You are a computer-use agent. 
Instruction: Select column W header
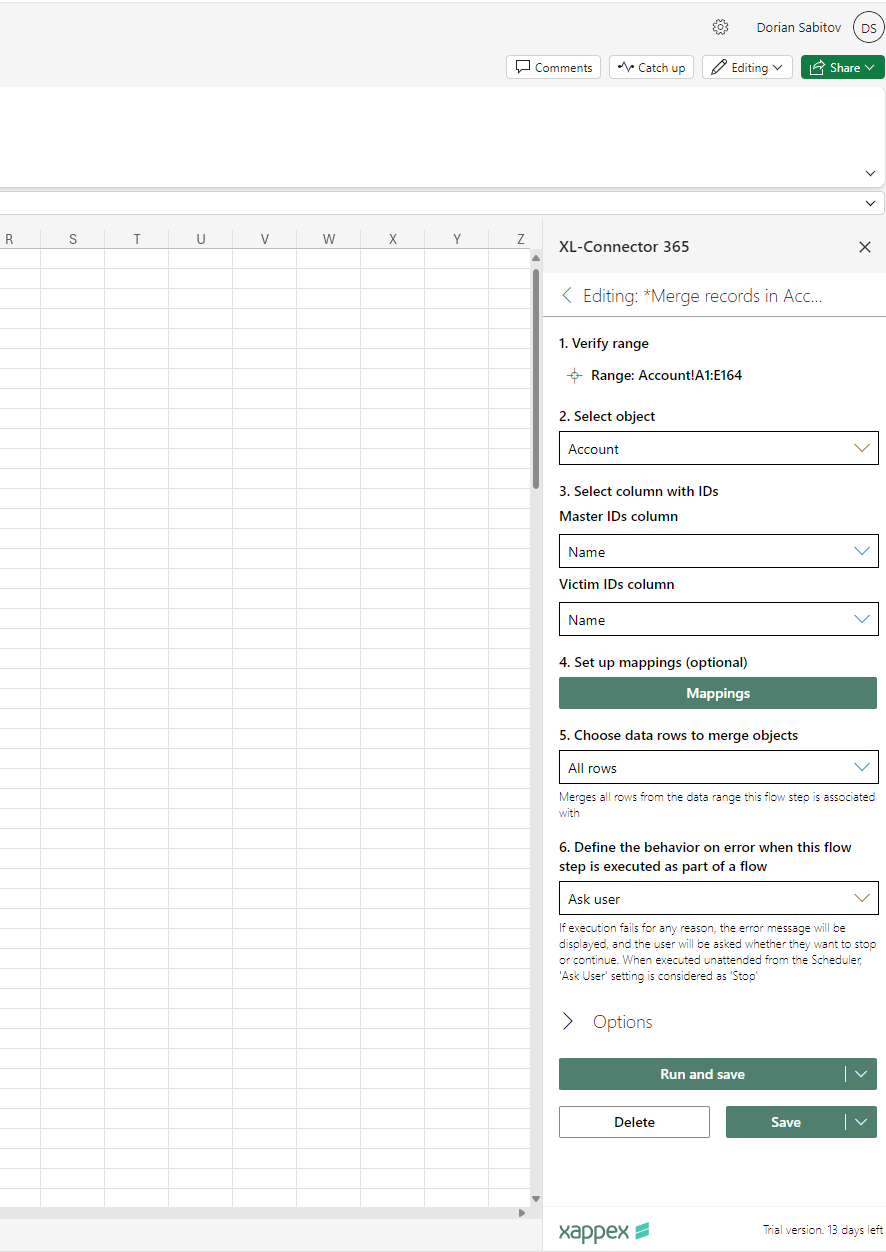click(329, 239)
